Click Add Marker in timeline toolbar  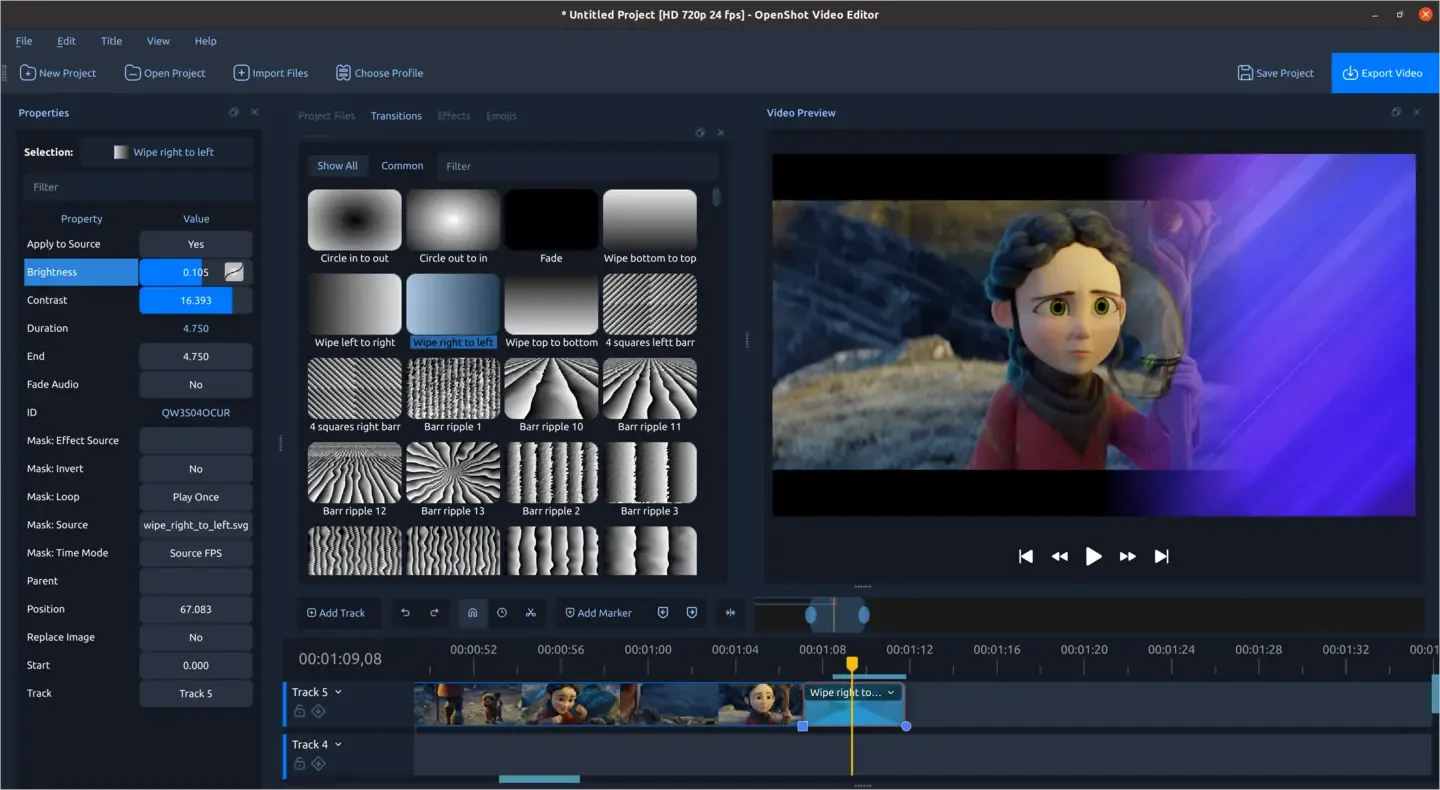coord(598,613)
